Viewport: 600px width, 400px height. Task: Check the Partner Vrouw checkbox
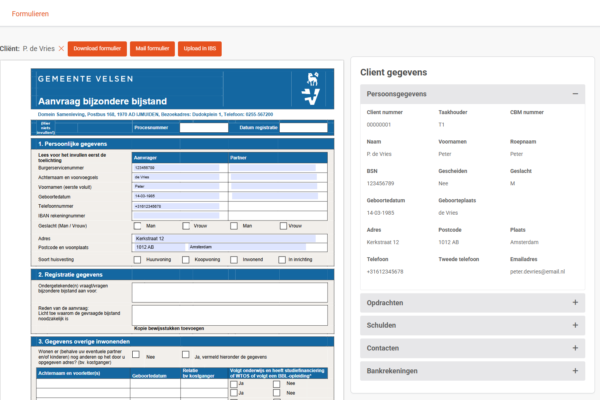283,226
